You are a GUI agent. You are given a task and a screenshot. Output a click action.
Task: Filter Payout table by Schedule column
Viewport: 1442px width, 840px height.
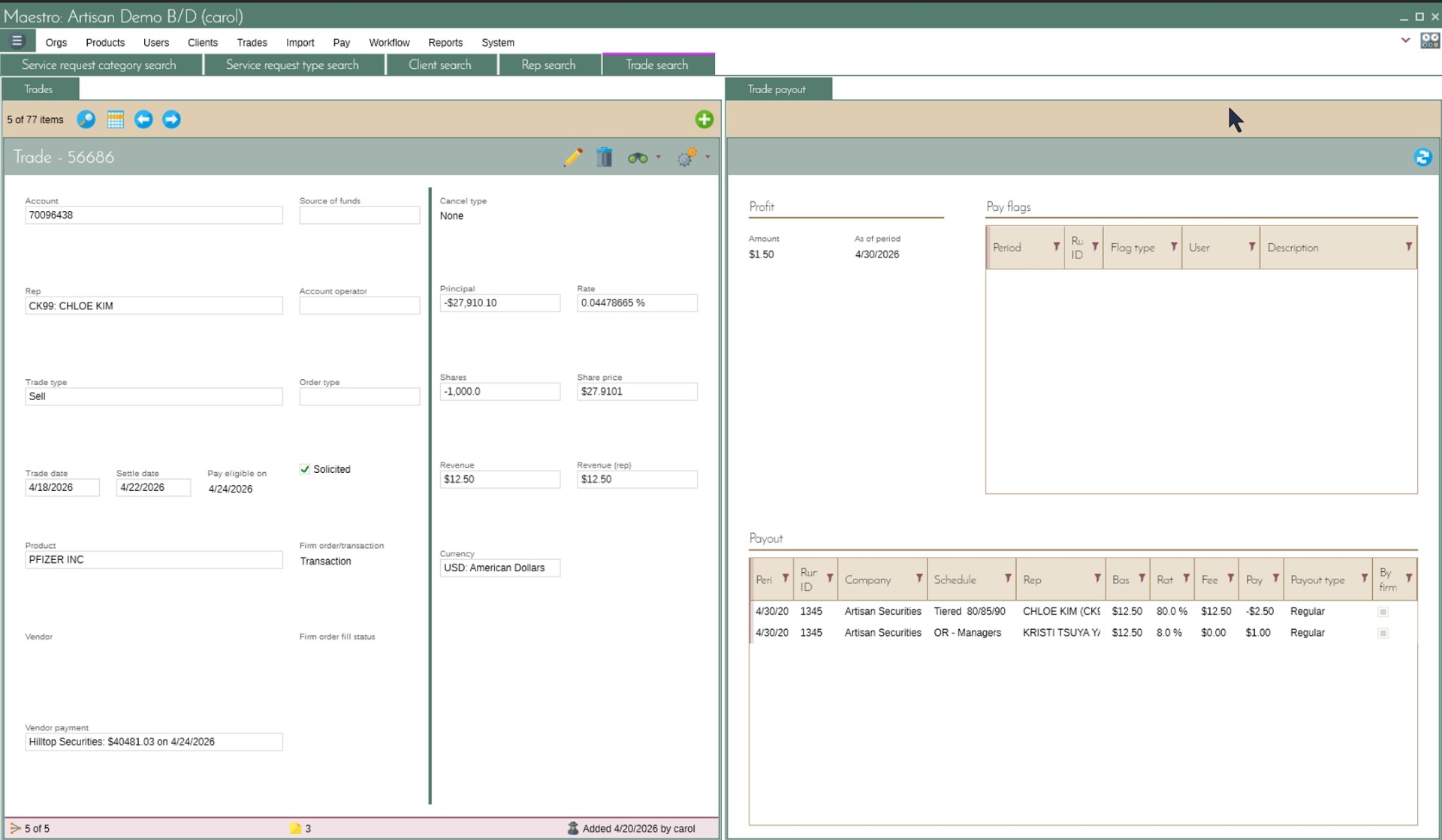[x=1007, y=578]
